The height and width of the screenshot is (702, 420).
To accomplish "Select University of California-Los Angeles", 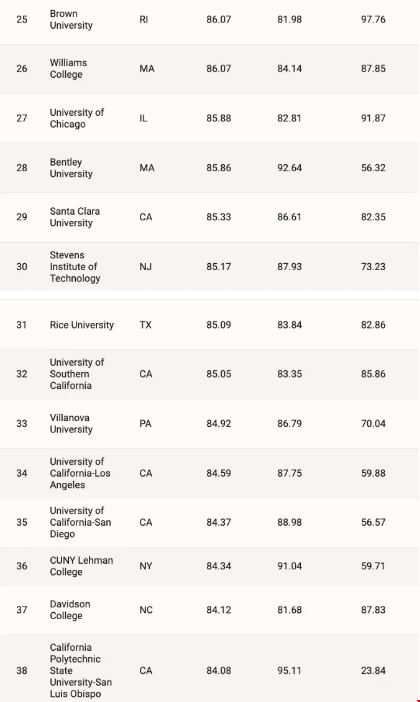I will click(x=80, y=473).
